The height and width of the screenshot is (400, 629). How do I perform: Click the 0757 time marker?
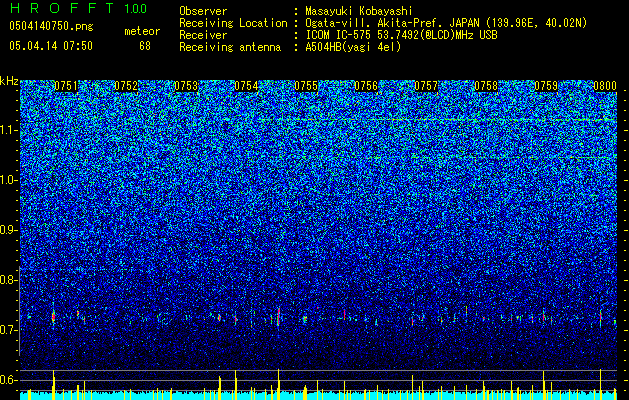point(426,86)
